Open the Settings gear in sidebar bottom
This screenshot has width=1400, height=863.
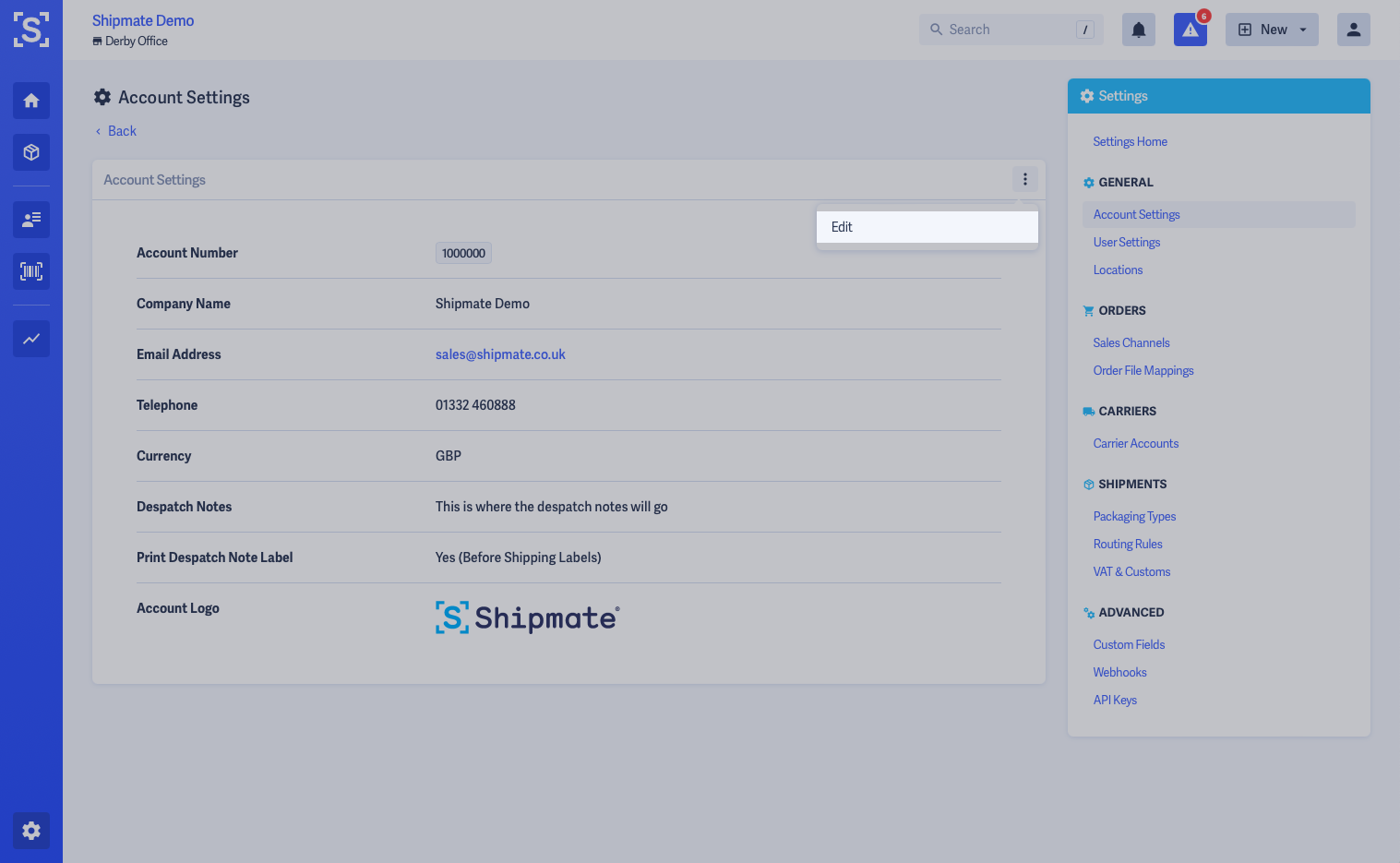[x=31, y=831]
